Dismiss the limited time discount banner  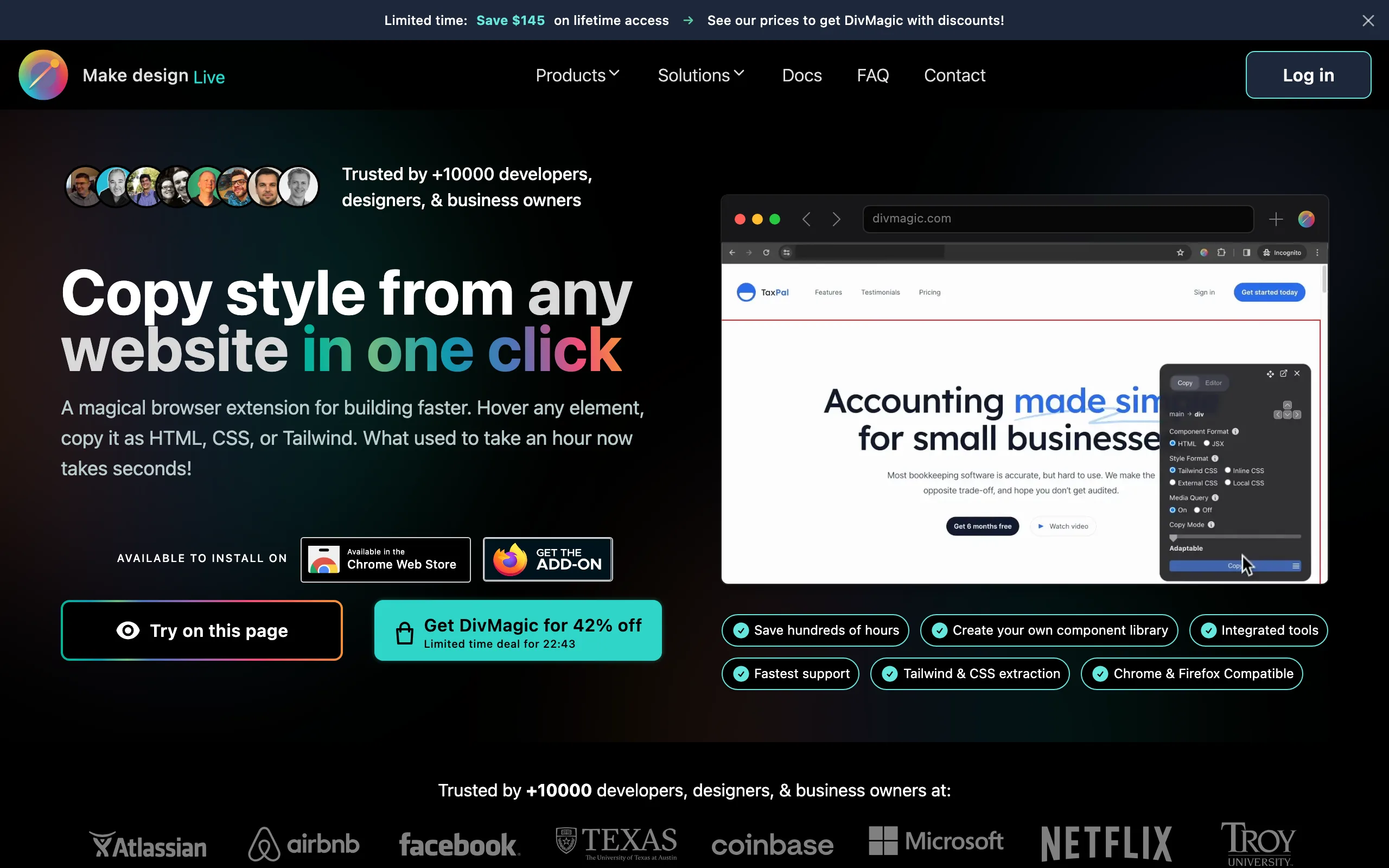click(x=1368, y=21)
